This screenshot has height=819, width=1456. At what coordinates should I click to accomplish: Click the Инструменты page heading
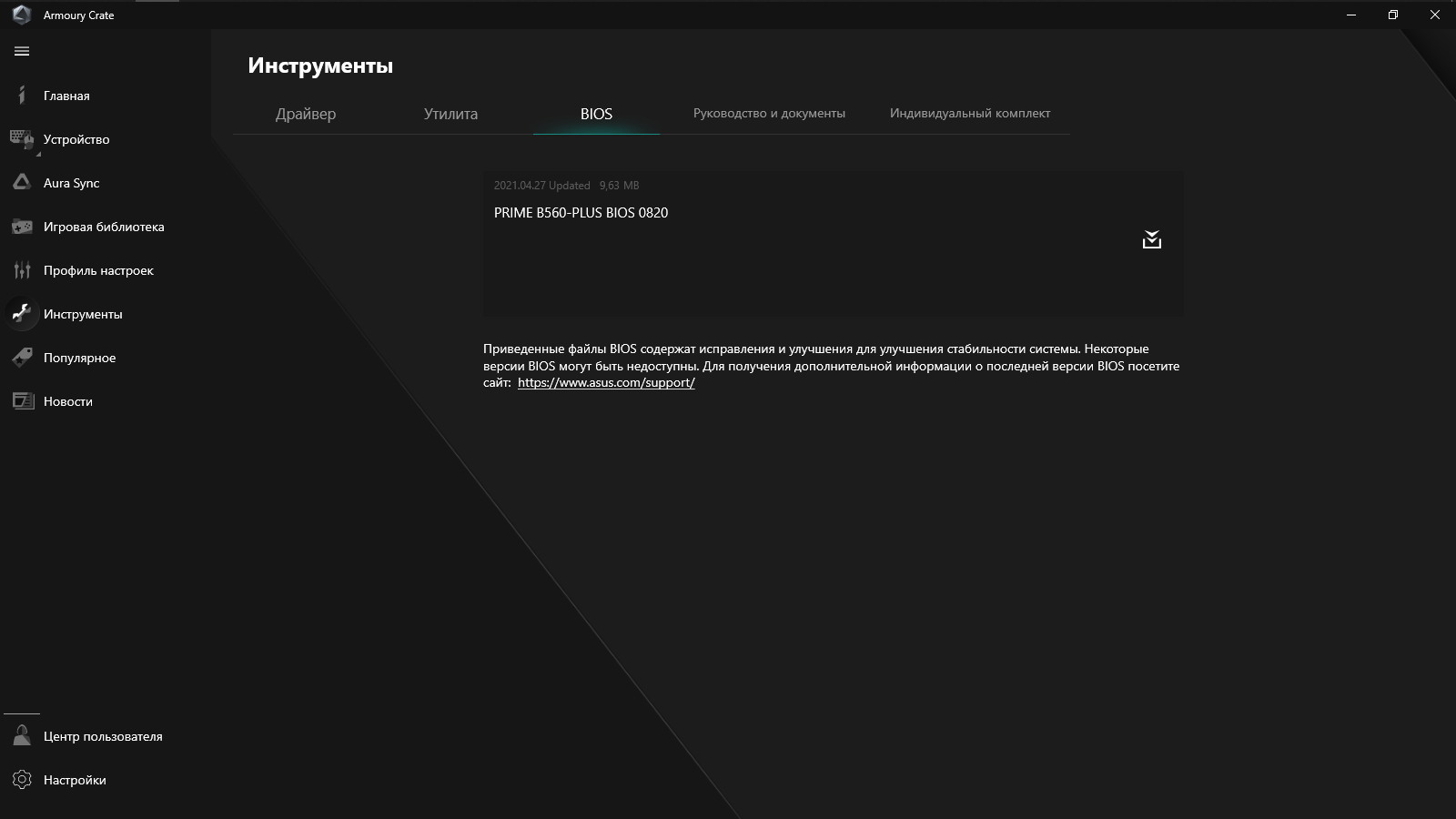coord(320,66)
